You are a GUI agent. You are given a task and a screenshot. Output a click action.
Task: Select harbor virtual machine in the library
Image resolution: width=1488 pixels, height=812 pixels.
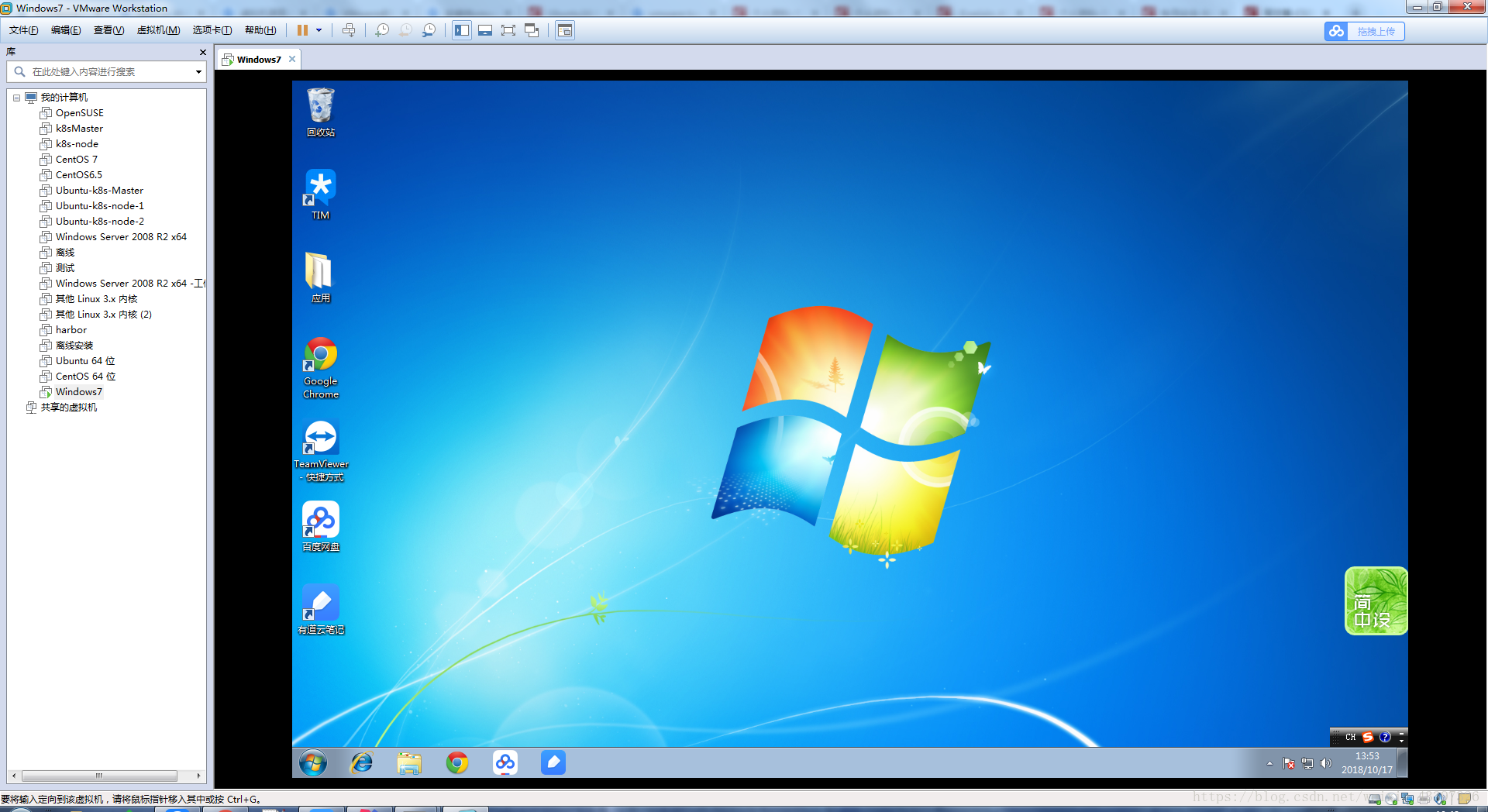[x=71, y=330]
